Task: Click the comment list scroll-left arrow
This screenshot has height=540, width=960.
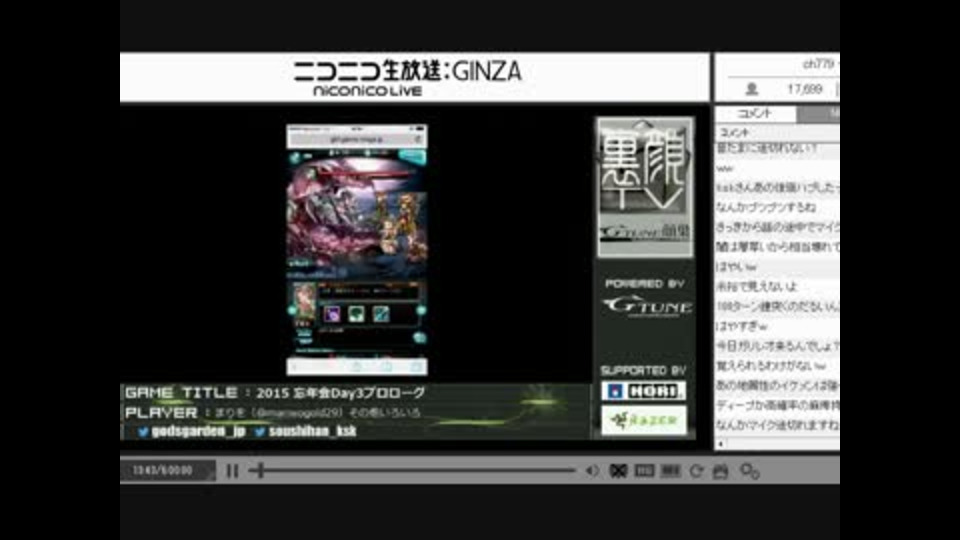Action: tap(721, 443)
